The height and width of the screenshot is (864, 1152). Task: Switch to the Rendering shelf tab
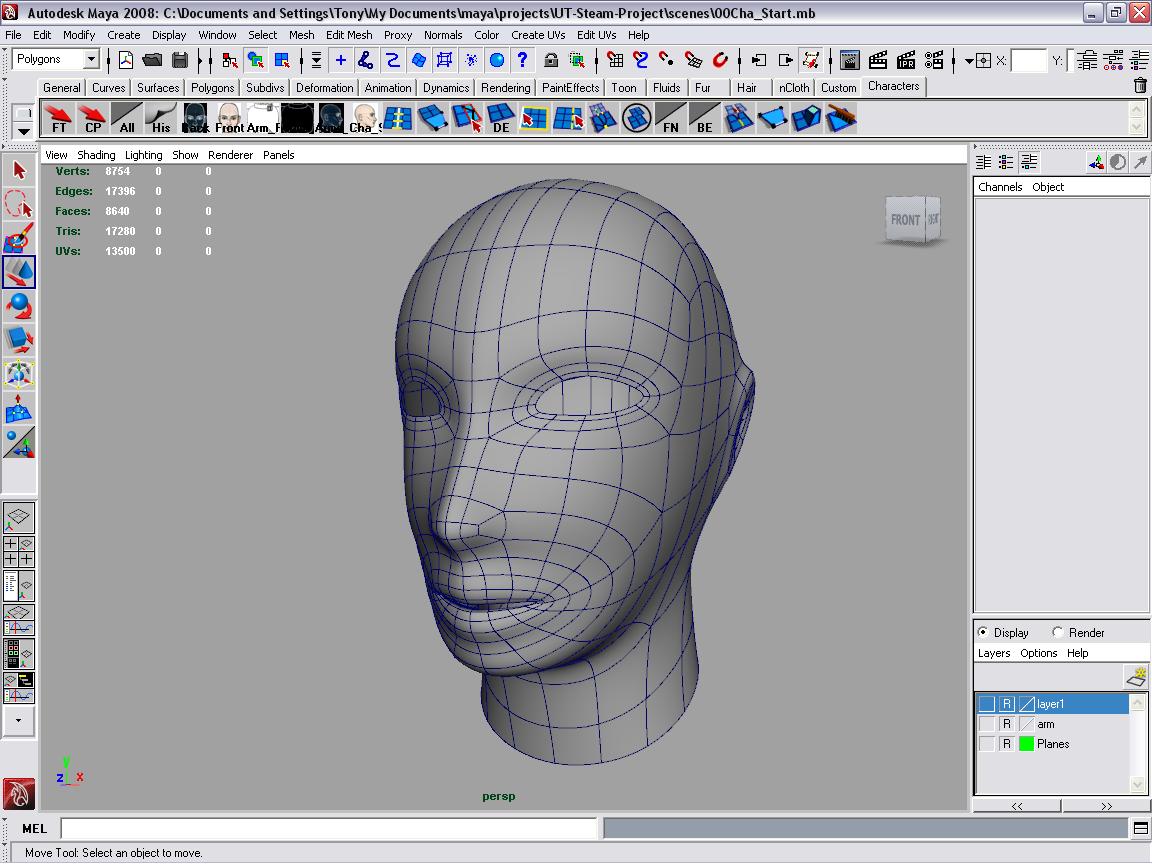(x=505, y=87)
